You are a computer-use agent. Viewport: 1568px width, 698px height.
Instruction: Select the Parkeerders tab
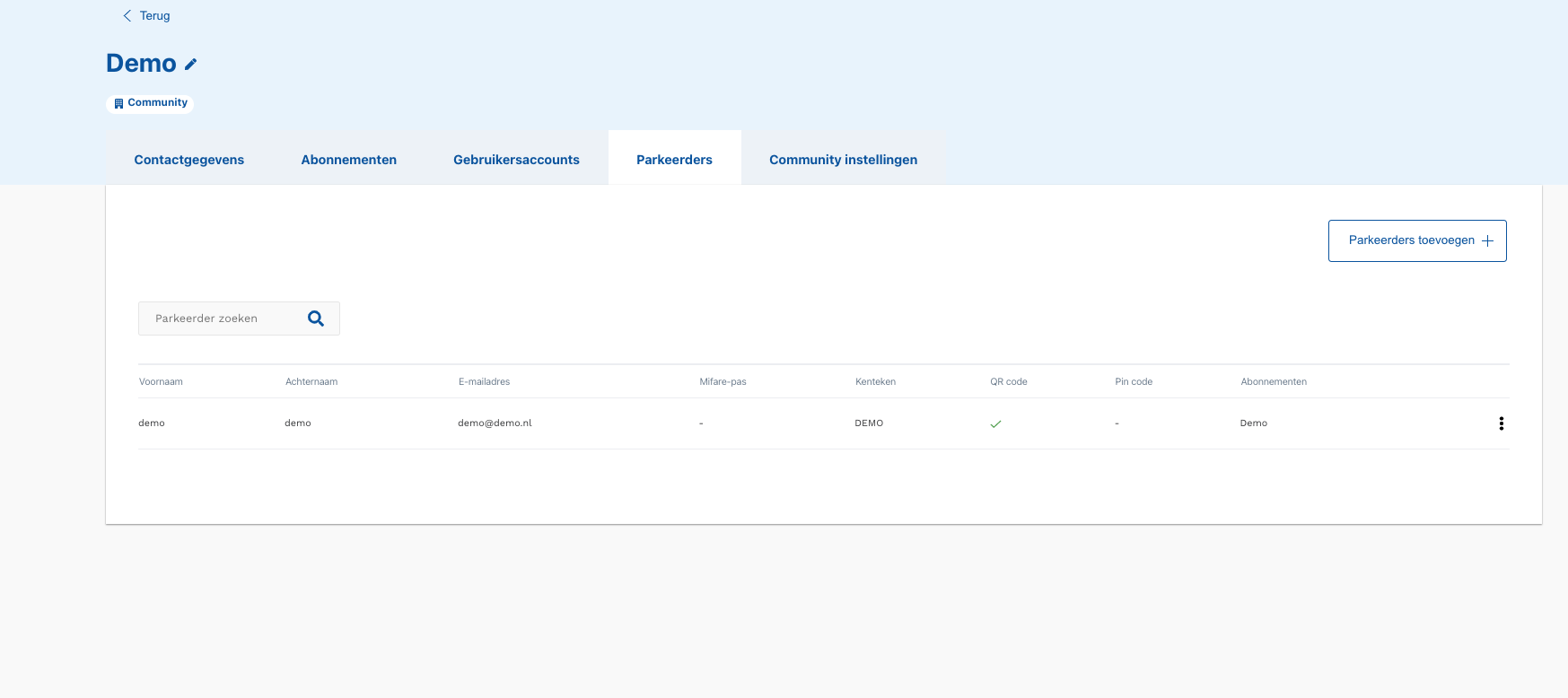tap(674, 160)
